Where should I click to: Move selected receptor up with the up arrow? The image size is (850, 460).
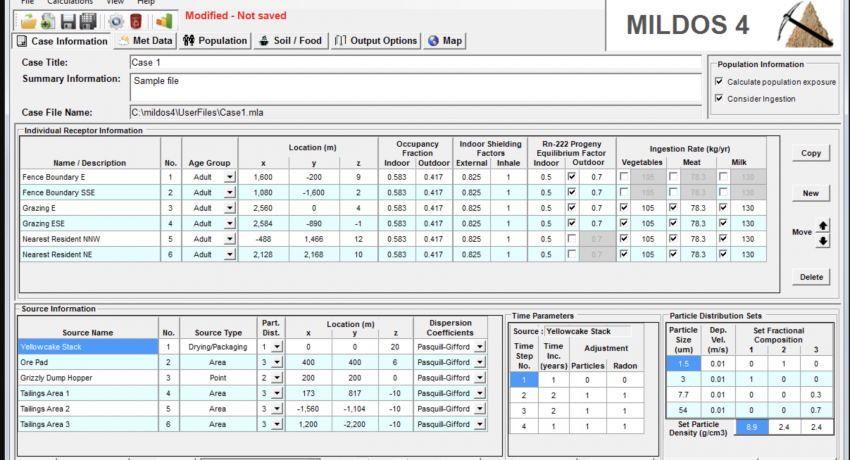823,225
